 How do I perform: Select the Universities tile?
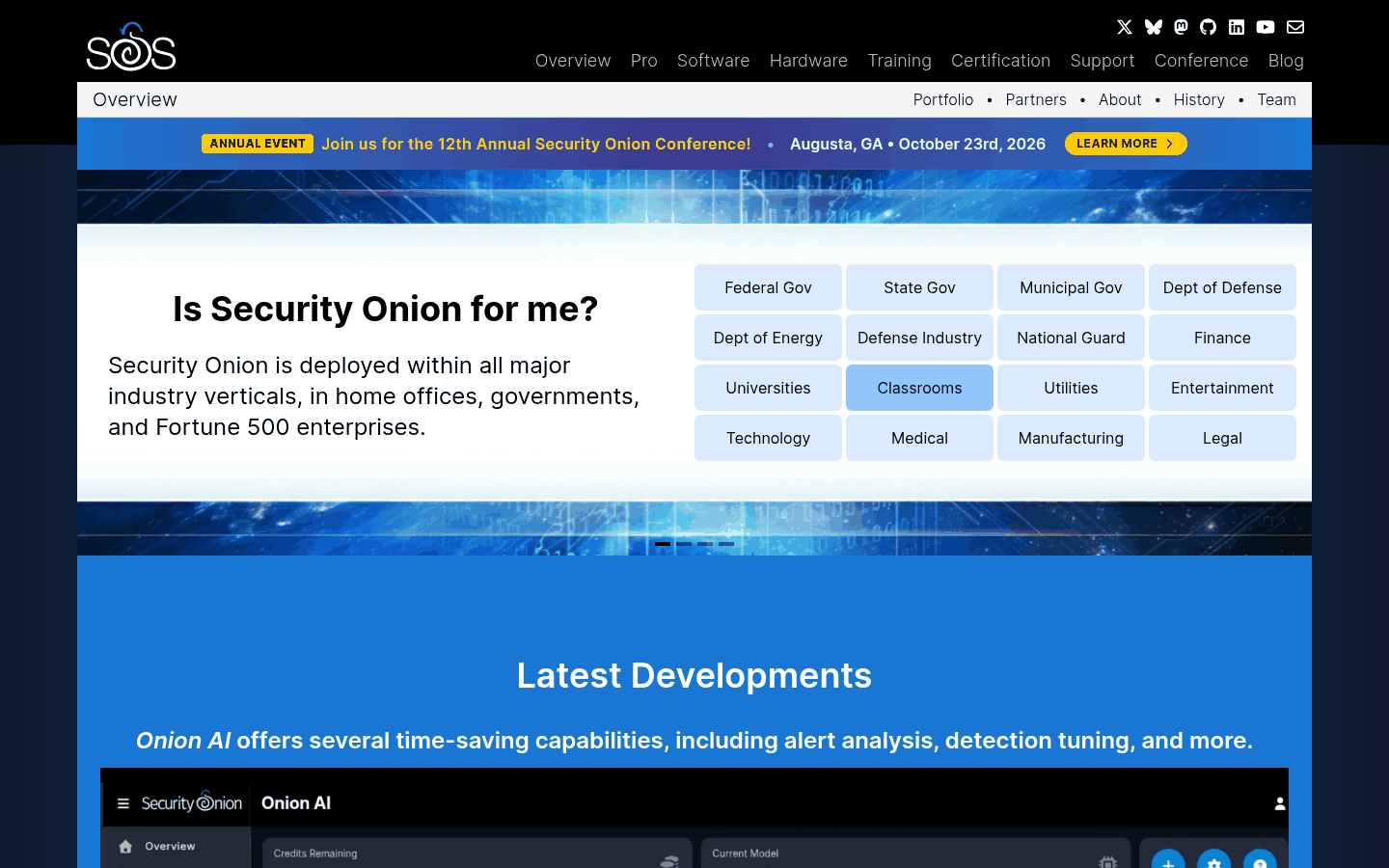pos(768,388)
